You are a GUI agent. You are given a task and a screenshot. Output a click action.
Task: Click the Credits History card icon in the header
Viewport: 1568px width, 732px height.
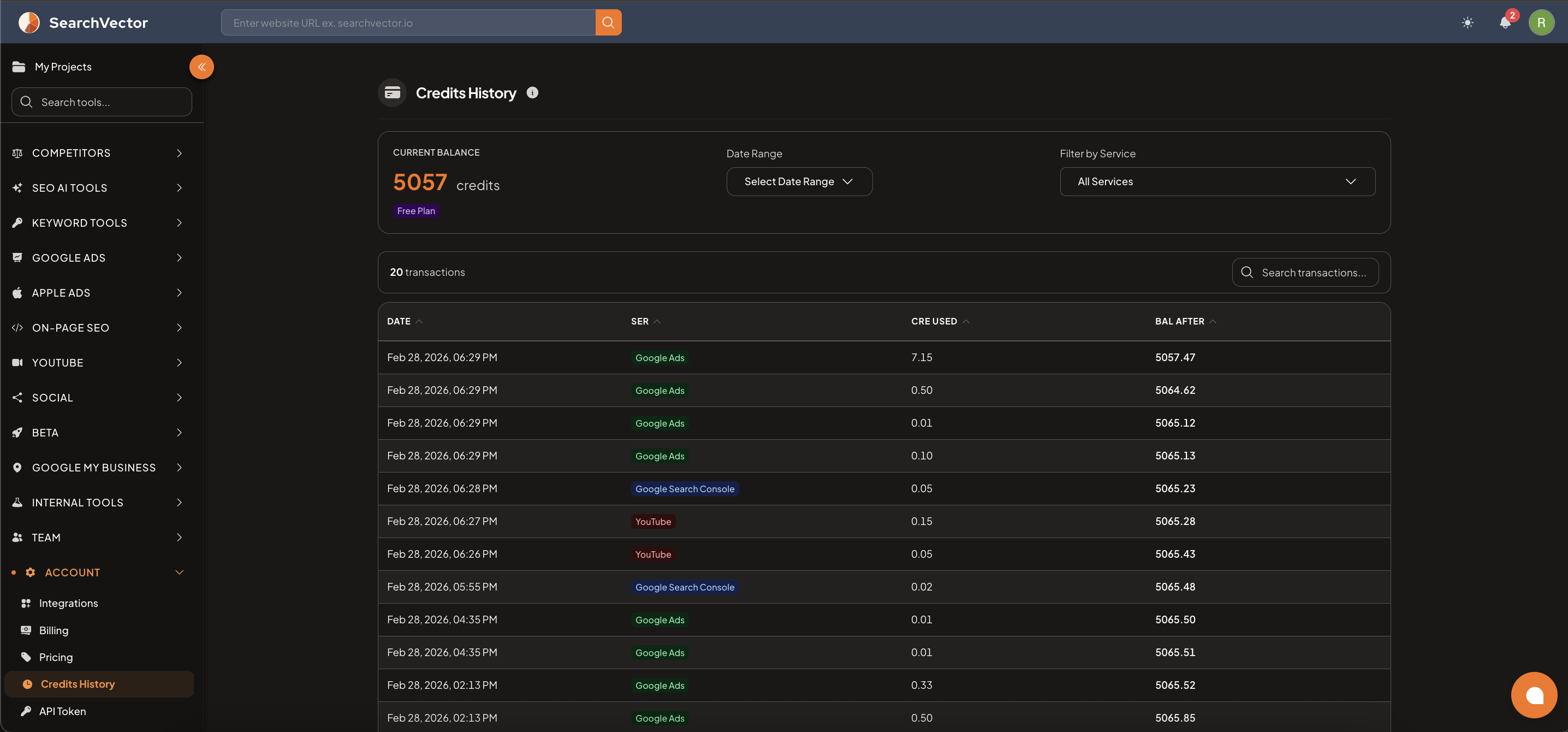coord(393,92)
